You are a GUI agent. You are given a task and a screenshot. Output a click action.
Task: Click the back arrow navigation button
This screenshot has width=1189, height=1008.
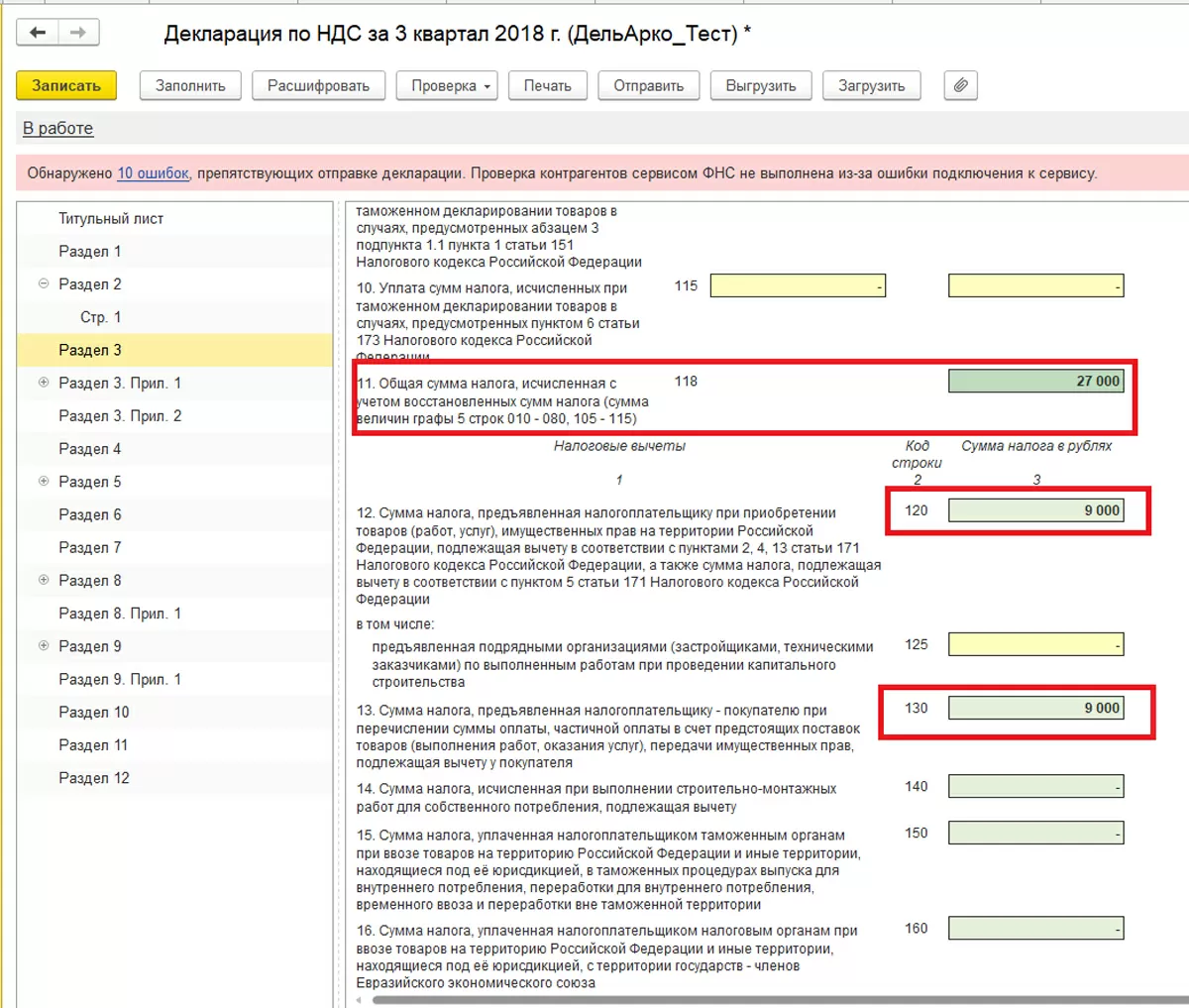(x=38, y=33)
